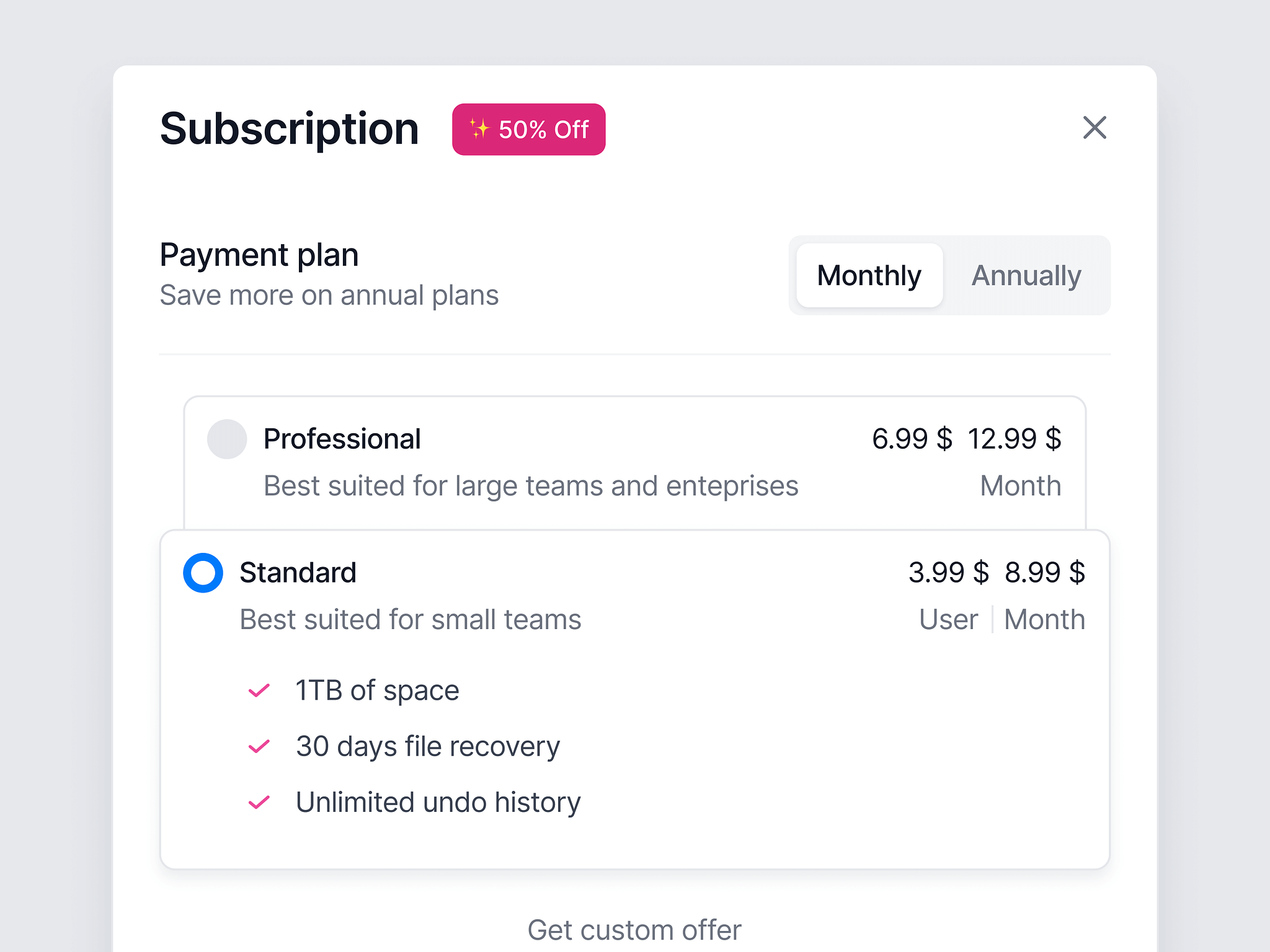Click the 3.99 $ discounted Standard price
The image size is (1270, 952).
click(949, 573)
